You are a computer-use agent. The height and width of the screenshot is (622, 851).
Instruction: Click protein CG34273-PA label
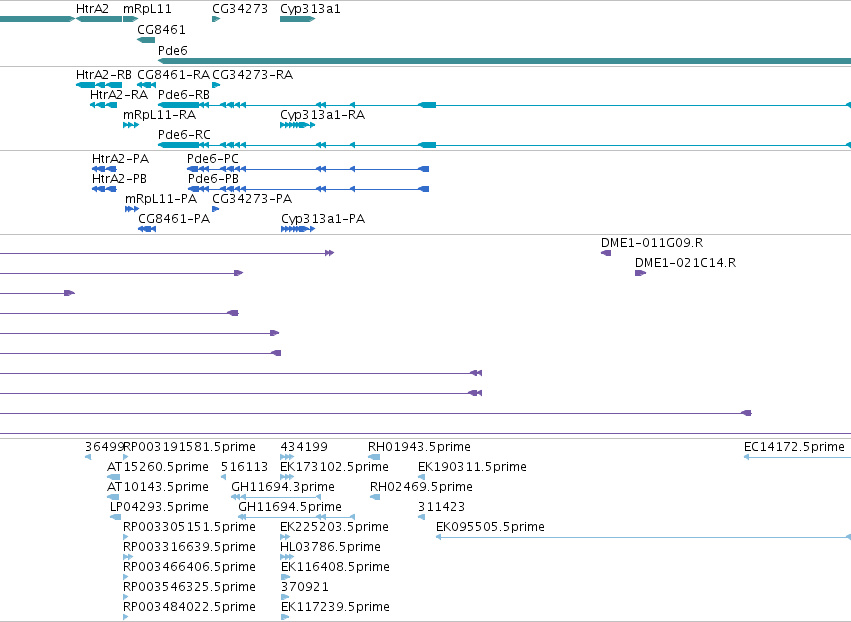tap(252, 199)
